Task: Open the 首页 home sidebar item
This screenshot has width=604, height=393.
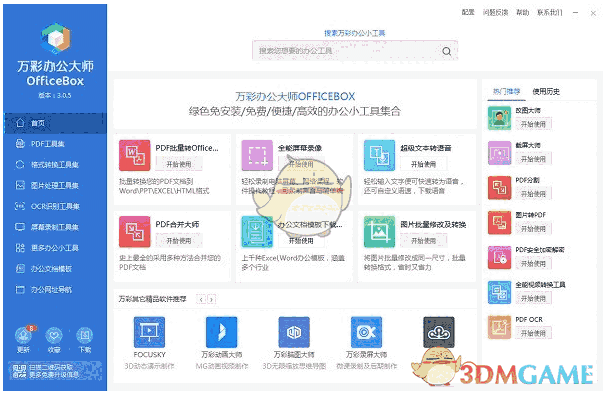Action: (55, 123)
